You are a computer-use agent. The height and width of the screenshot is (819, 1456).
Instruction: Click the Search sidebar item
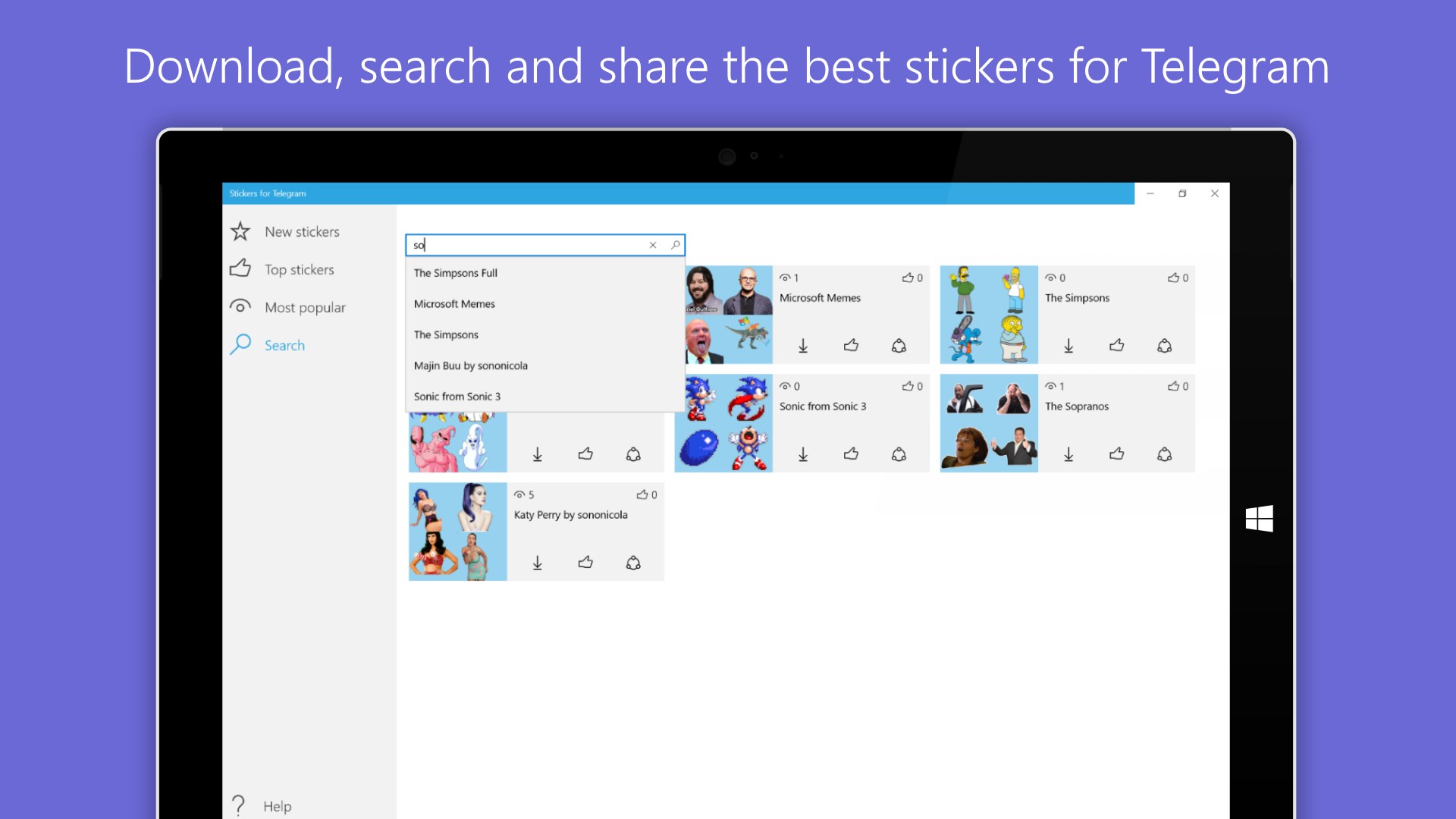(284, 346)
